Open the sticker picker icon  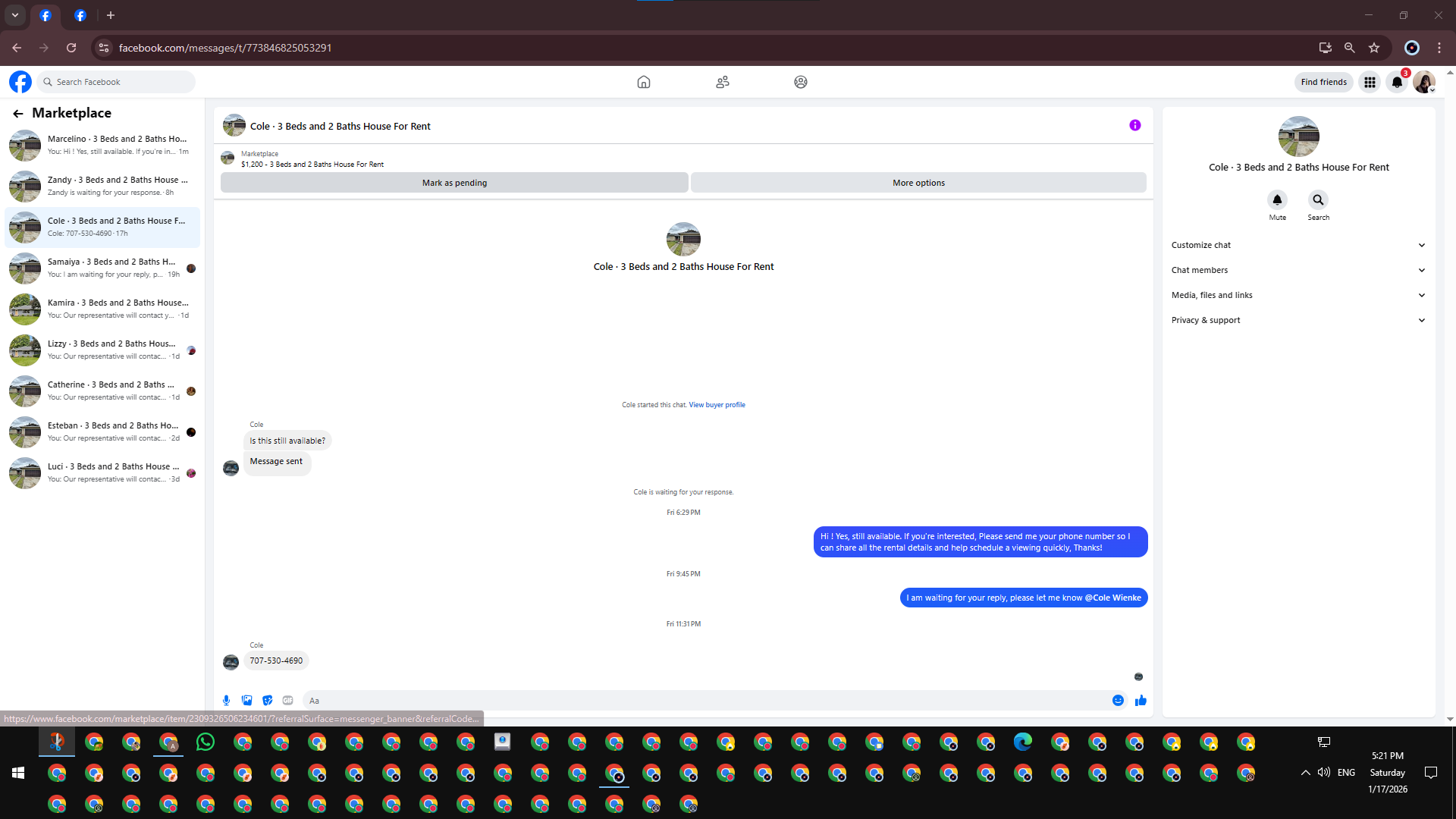pyautogui.click(x=267, y=701)
